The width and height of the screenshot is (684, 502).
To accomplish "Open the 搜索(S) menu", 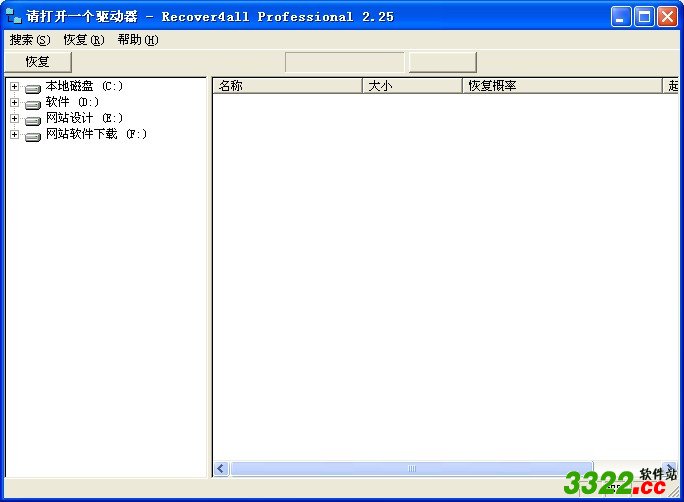I will [x=29, y=40].
